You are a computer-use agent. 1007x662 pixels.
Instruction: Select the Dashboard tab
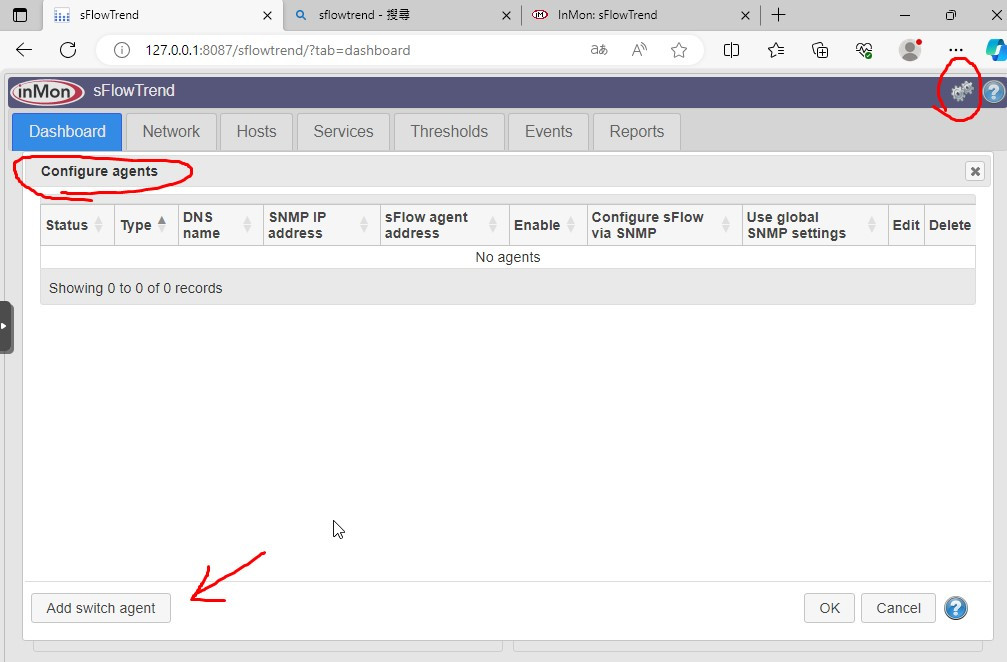[67, 132]
